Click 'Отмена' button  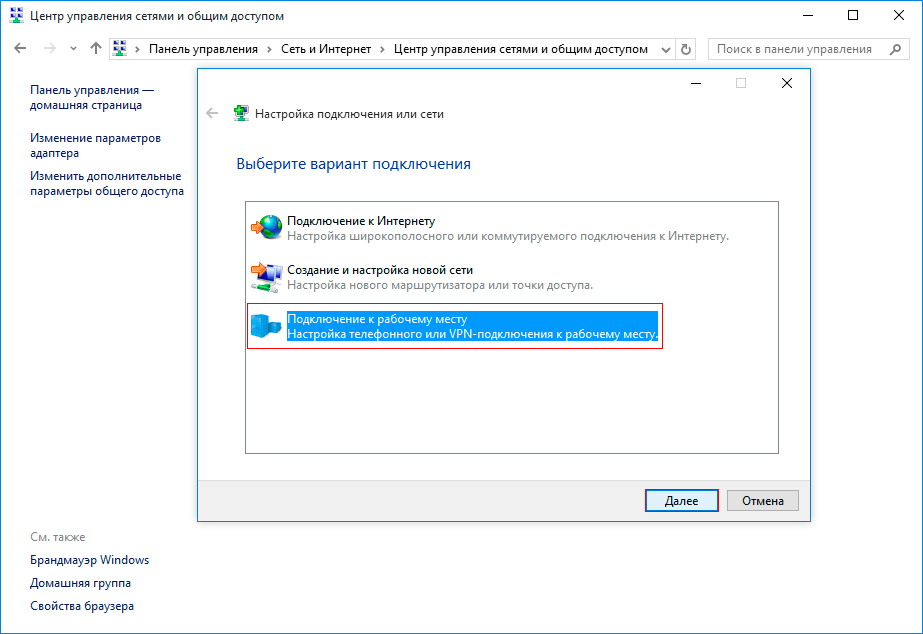pos(763,501)
